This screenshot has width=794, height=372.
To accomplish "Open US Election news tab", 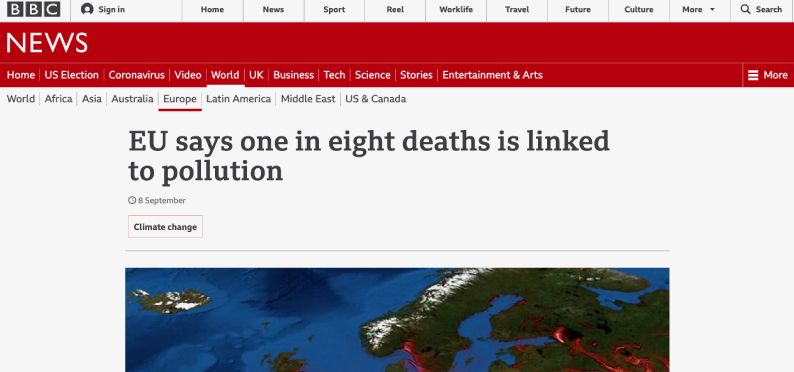I will pyautogui.click(x=71, y=75).
